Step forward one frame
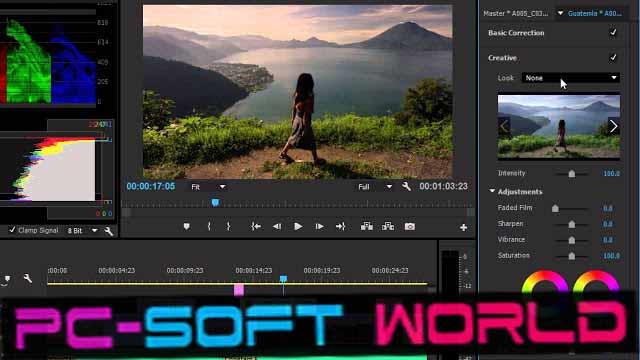640x360 pixels. pyautogui.click(x=319, y=226)
